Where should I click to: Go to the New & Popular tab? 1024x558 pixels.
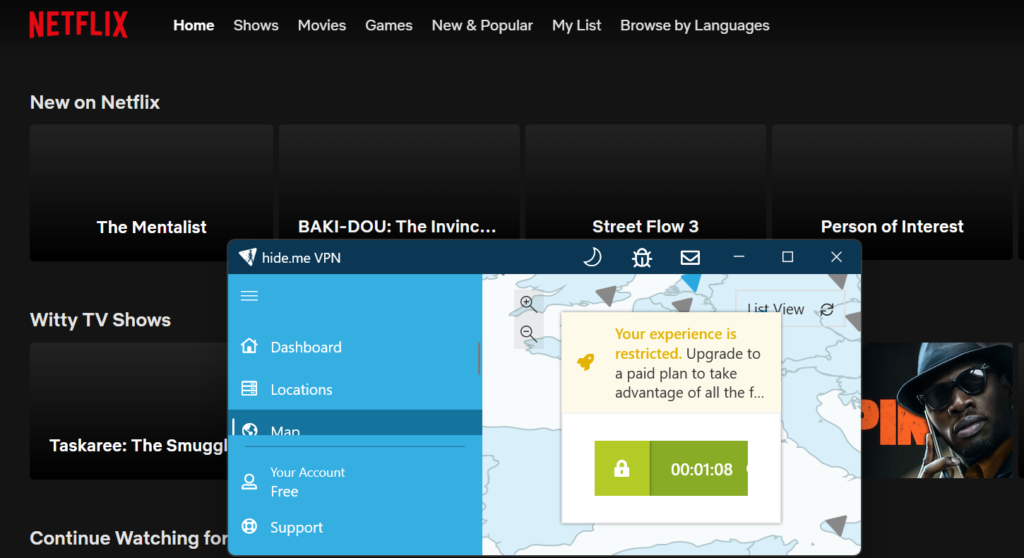click(x=482, y=25)
